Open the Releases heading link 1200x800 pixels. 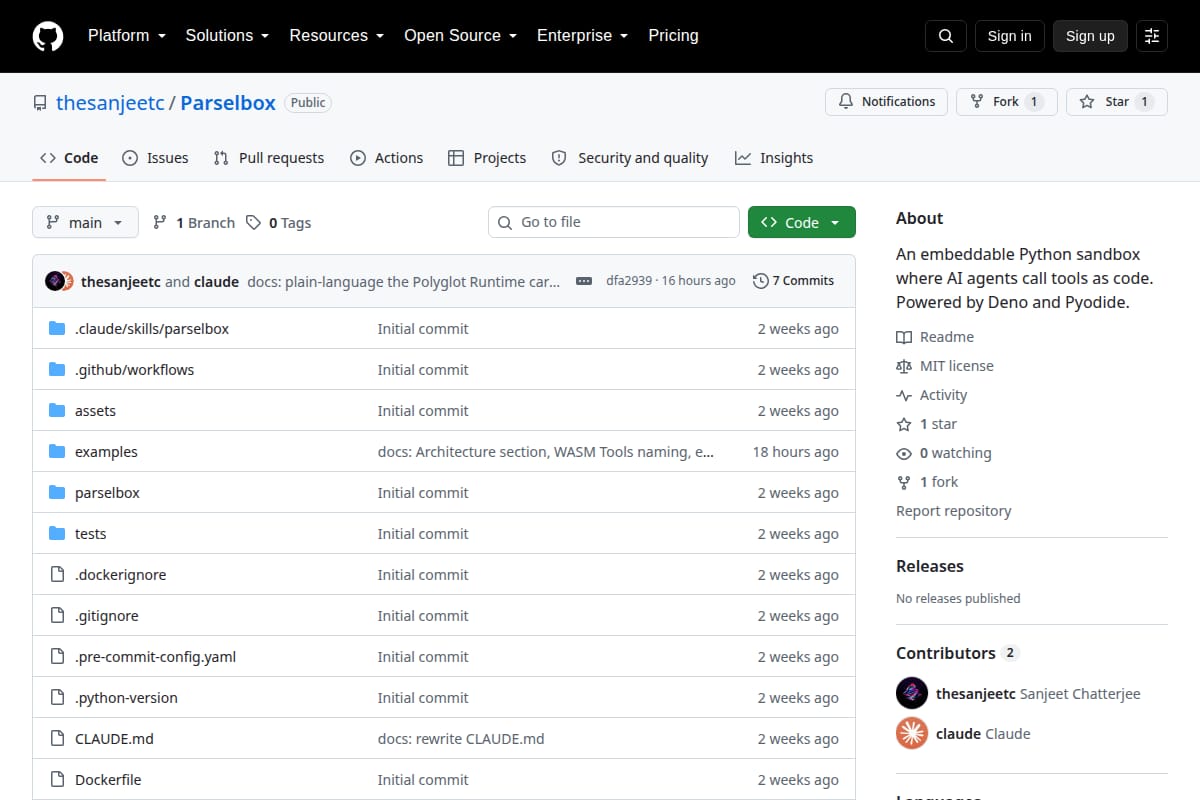tap(930, 566)
